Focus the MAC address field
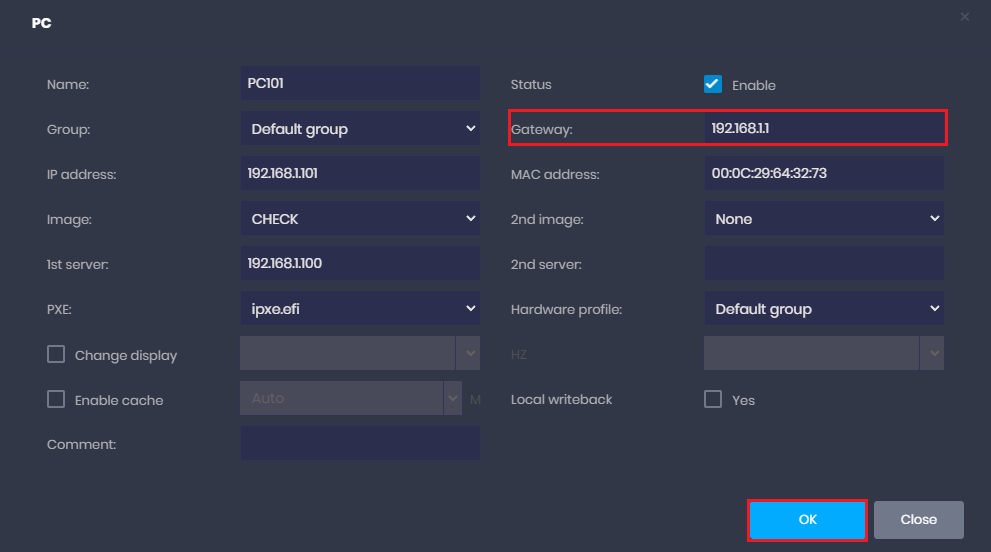 824,174
